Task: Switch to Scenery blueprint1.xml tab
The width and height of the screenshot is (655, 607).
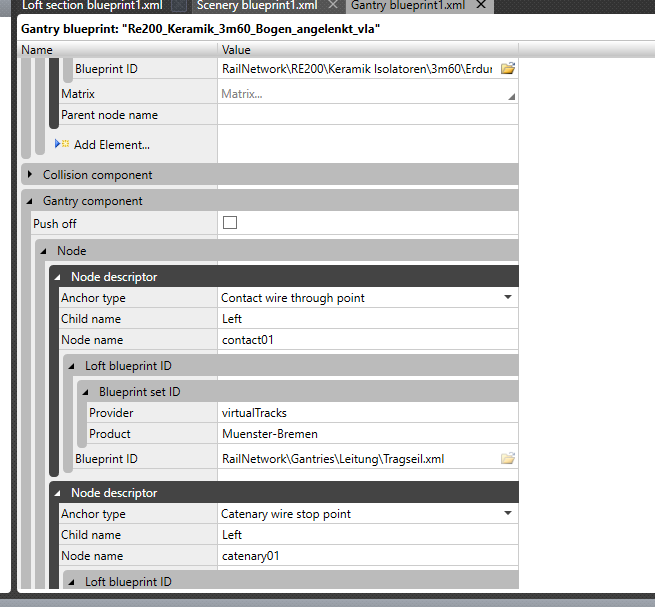Action: 257,5
